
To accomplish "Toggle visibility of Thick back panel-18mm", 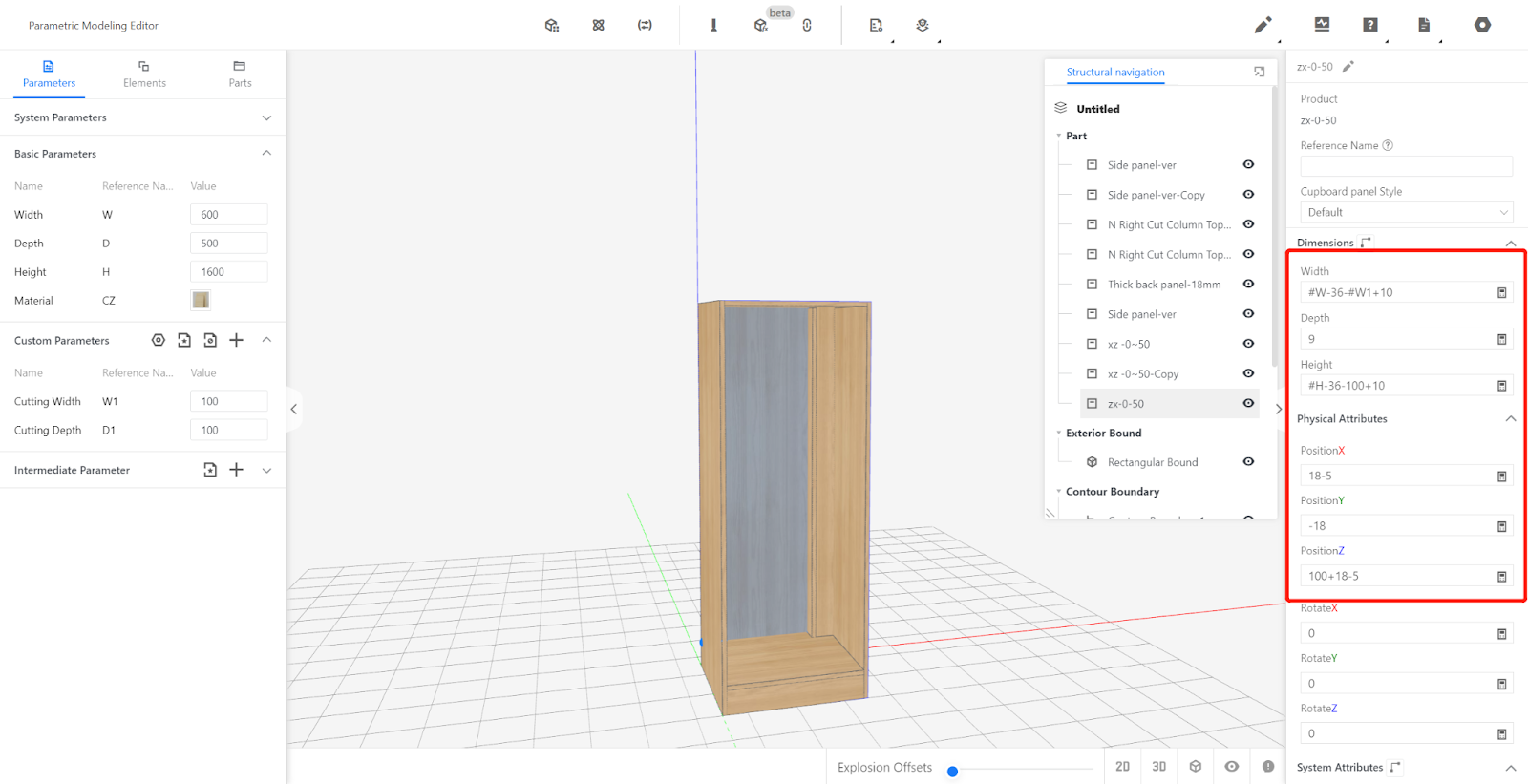I will (1248, 285).
